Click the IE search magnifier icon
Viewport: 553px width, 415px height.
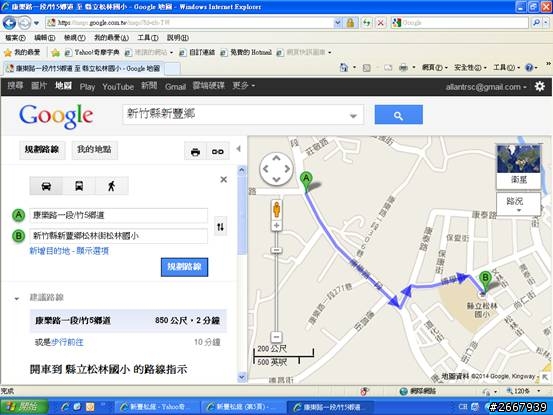(x=536, y=23)
